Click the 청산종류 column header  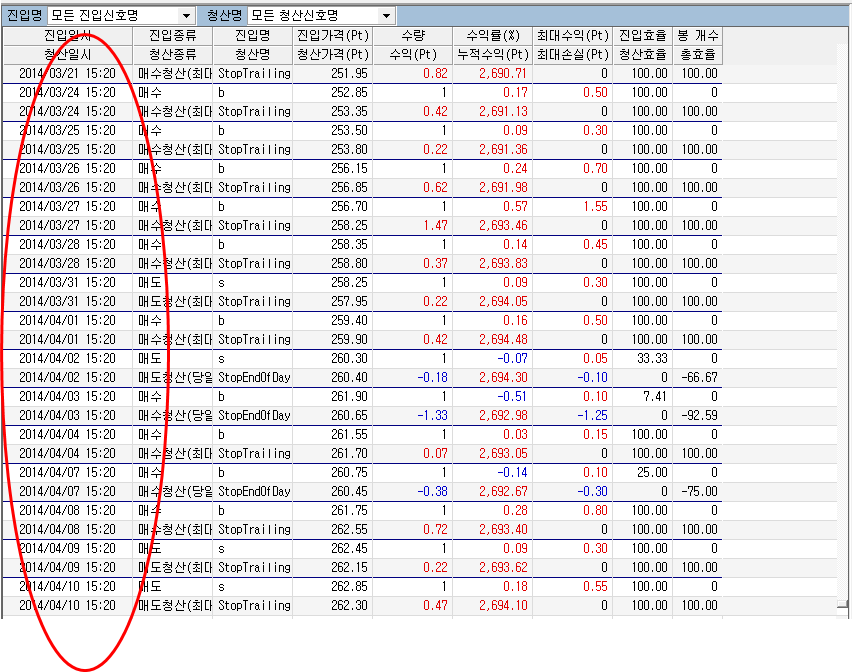click(x=172, y=55)
